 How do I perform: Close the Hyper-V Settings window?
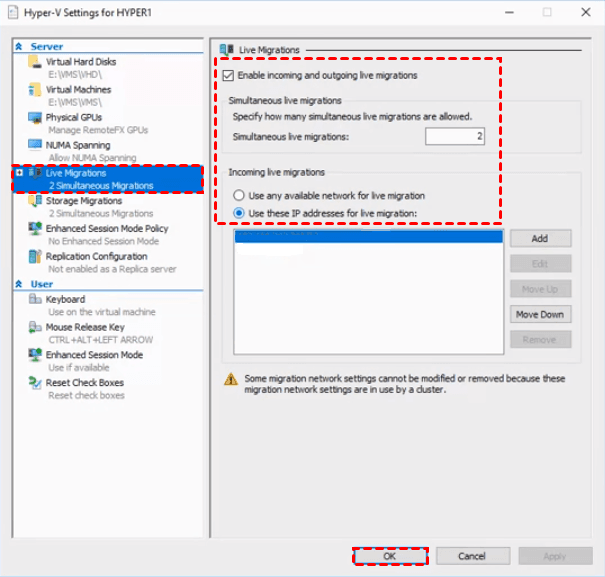pyautogui.click(x=586, y=12)
